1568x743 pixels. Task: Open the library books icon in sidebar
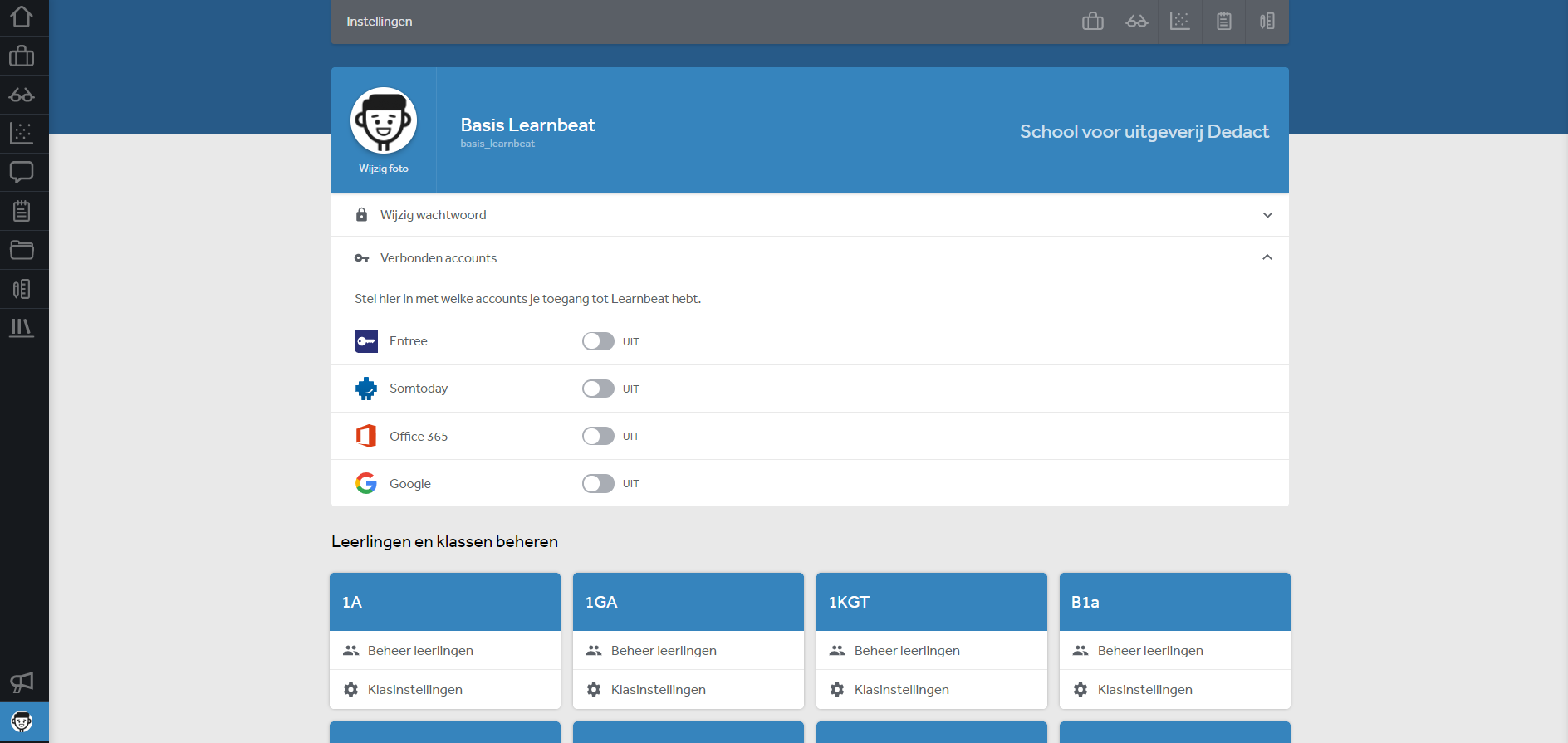pos(22,327)
